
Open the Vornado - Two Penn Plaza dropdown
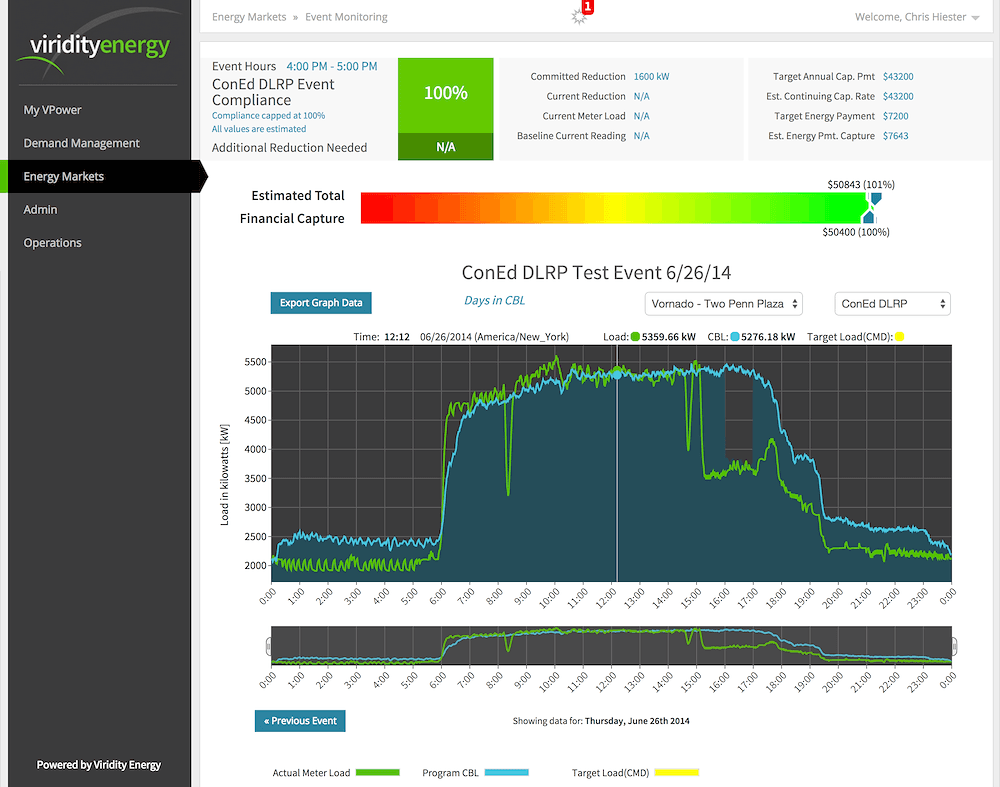click(x=724, y=304)
